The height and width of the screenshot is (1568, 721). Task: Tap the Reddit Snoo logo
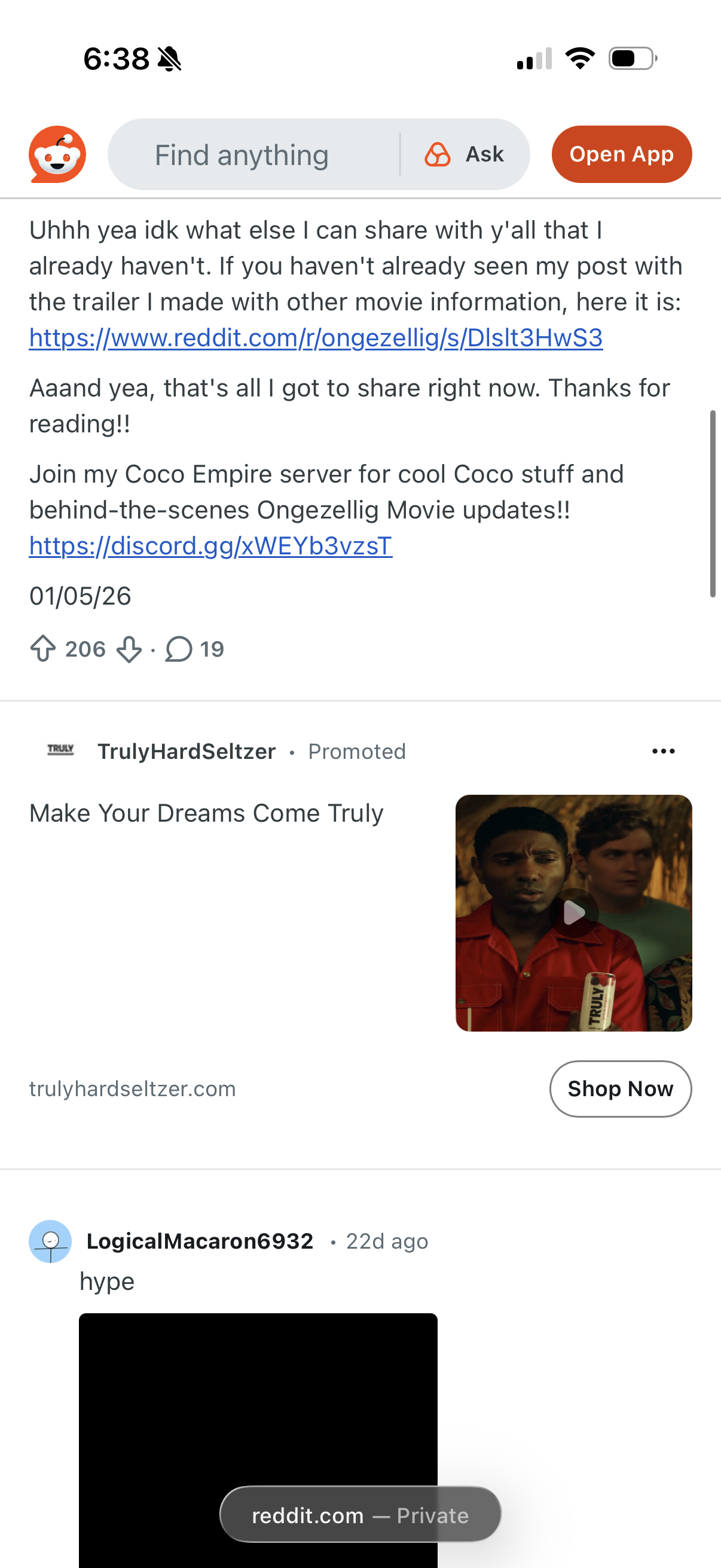tap(57, 155)
